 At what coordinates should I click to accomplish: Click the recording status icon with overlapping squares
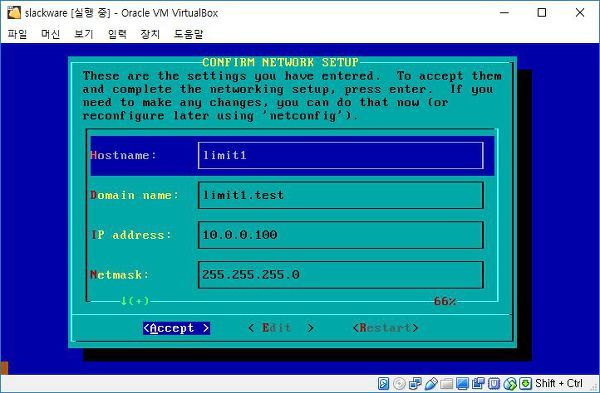tap(478, 383)
